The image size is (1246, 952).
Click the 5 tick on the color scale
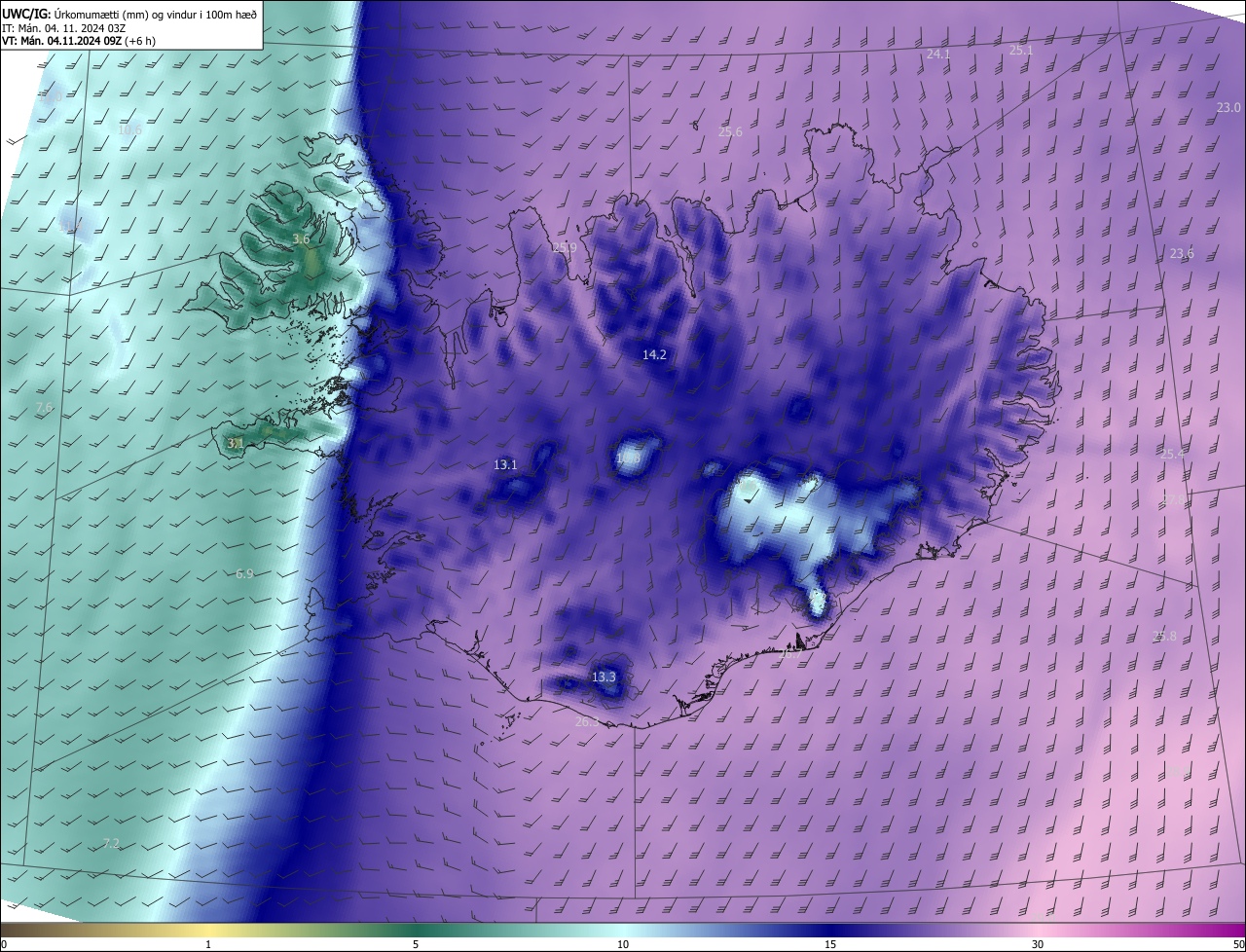[416, 944]
